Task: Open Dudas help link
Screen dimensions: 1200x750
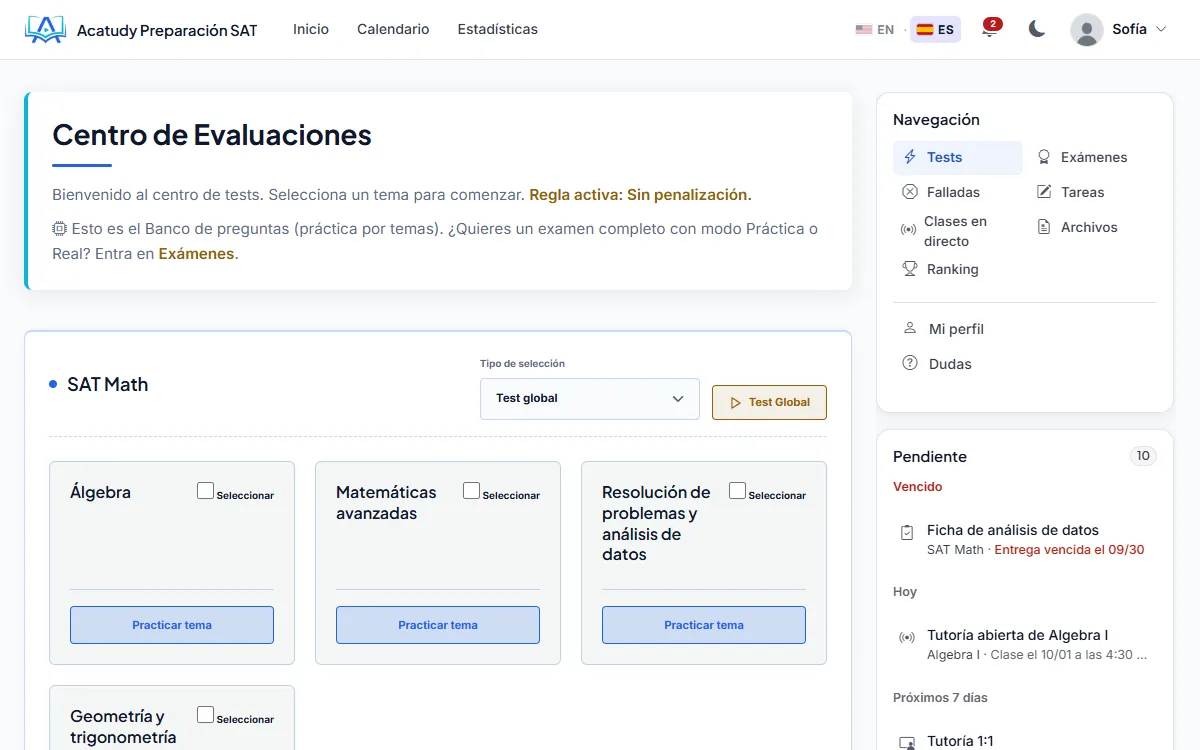Action: (x=1025, y=364)
